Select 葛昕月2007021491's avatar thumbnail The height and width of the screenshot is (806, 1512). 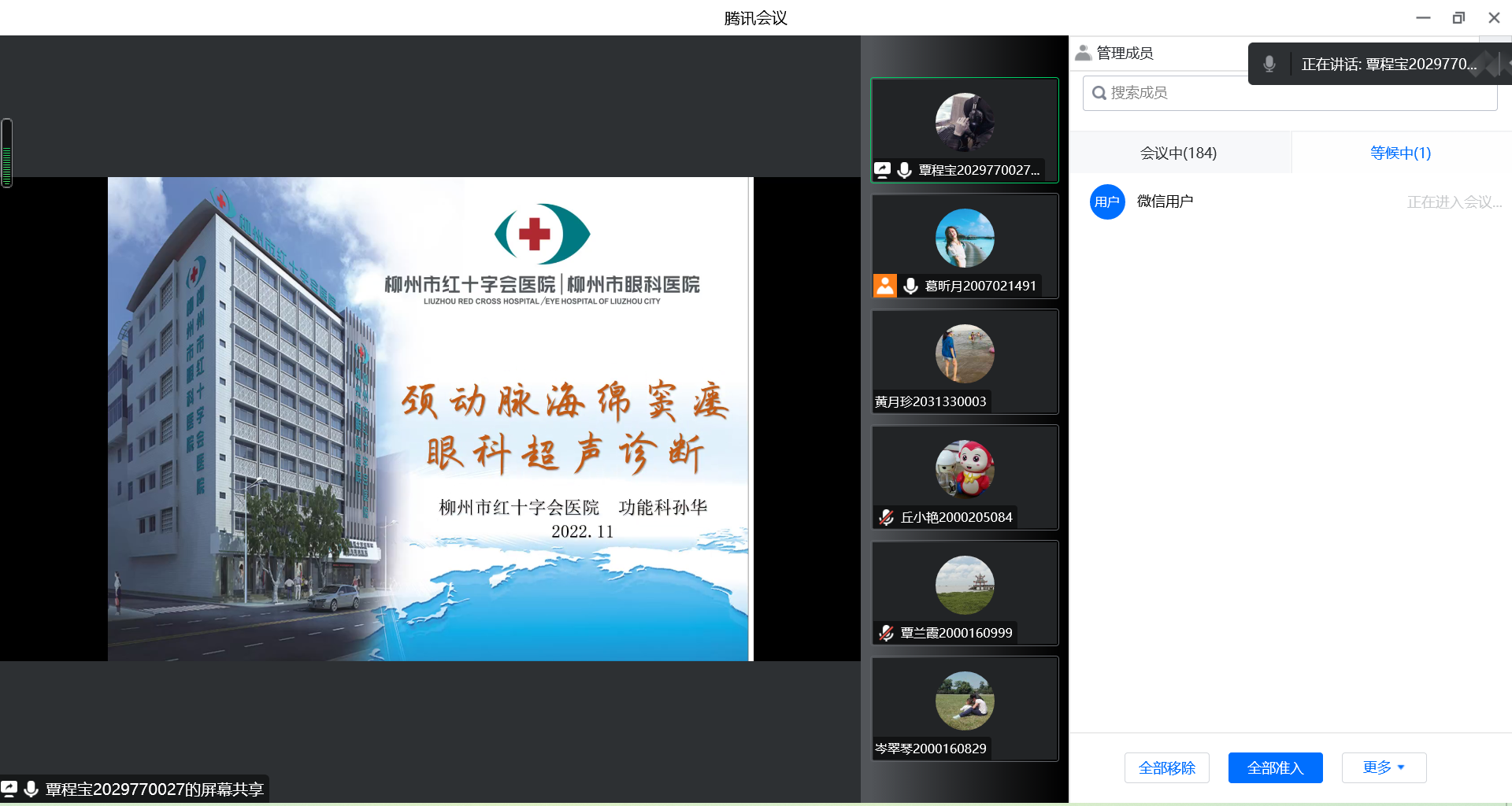pos(965,238)
